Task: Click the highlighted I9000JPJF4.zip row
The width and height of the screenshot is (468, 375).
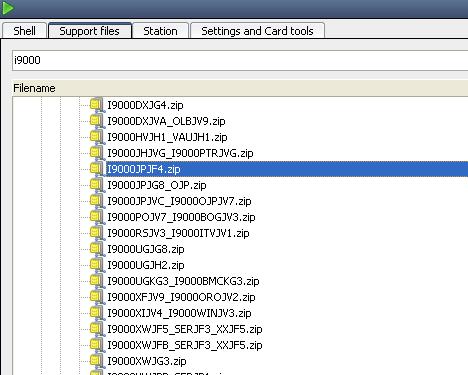Action: tap(287, 169)
